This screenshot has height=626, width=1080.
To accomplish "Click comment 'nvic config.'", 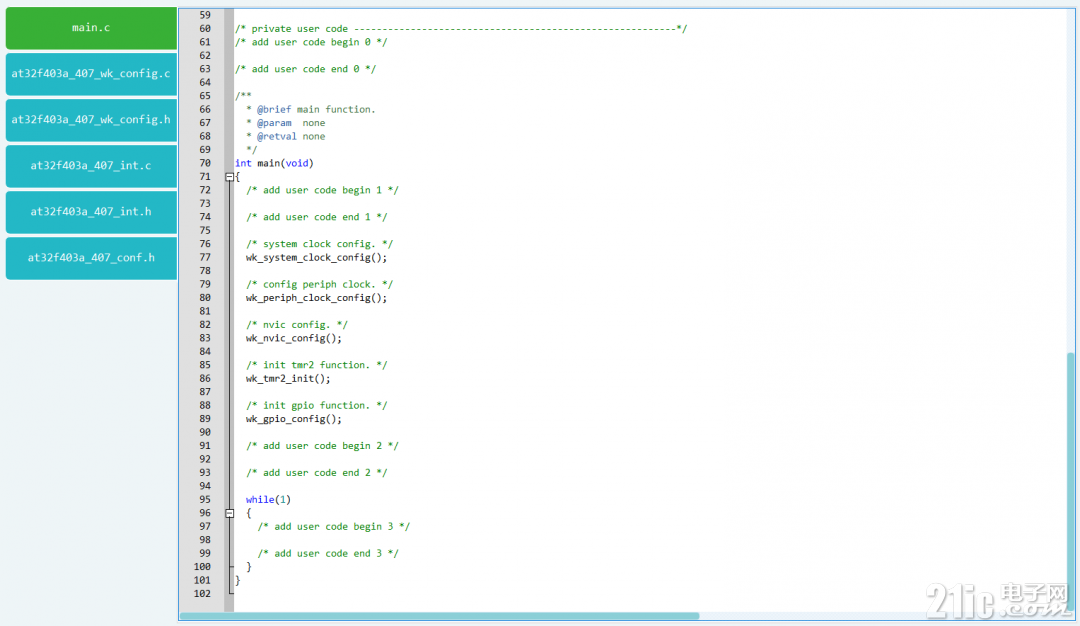I will (x=297, y=325).
